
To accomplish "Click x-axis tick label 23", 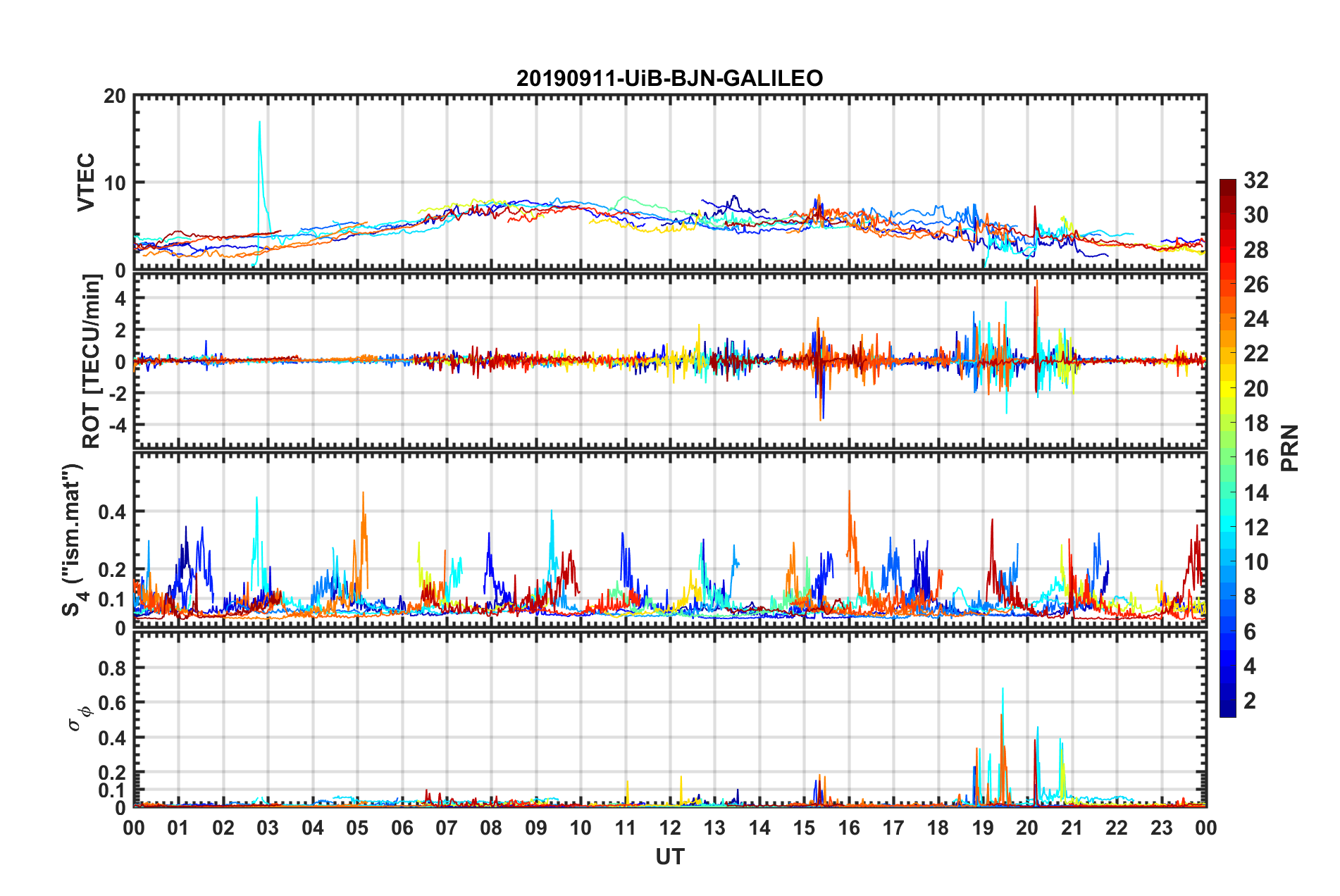I will pos(1161,828).
